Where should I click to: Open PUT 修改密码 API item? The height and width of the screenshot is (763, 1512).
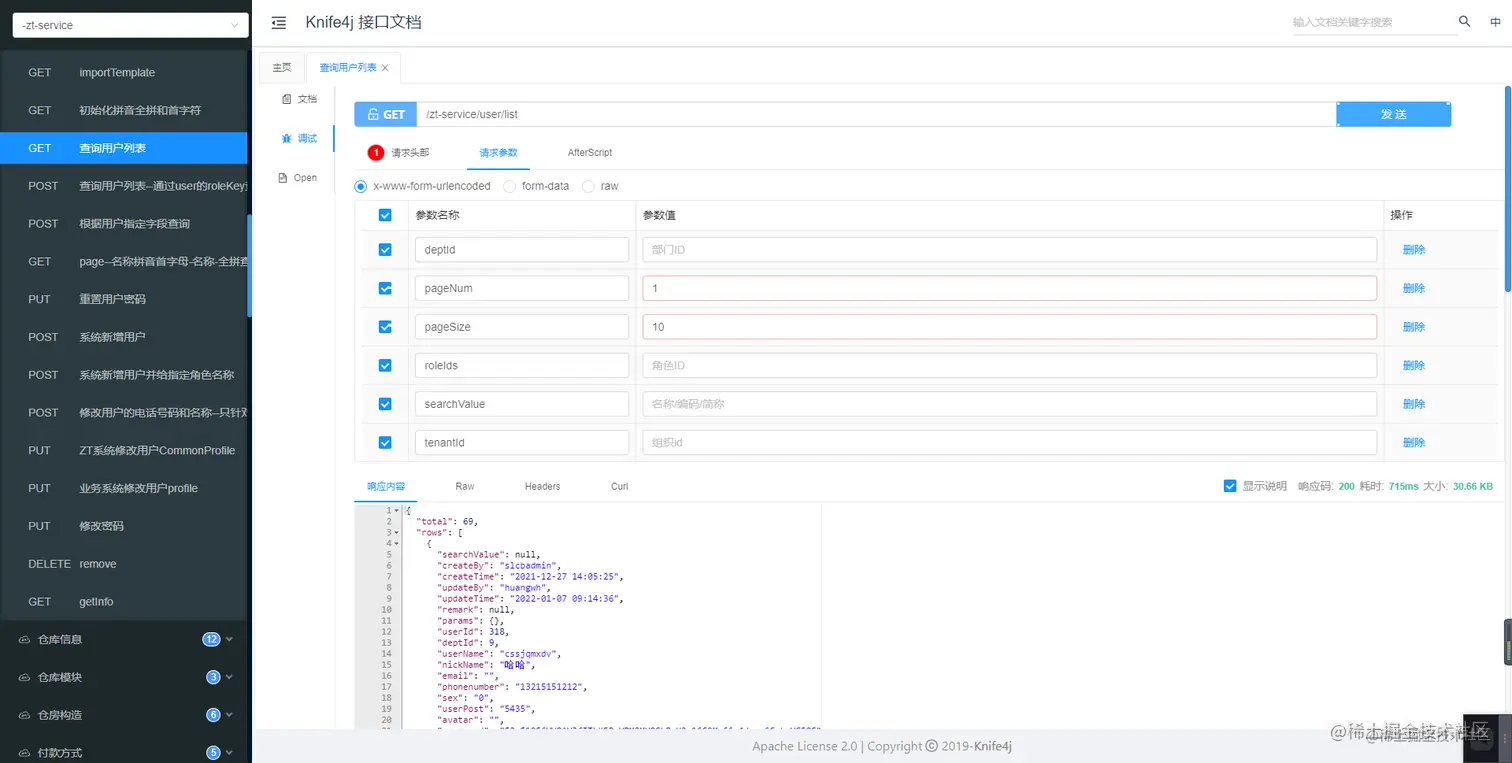(124, 526)
